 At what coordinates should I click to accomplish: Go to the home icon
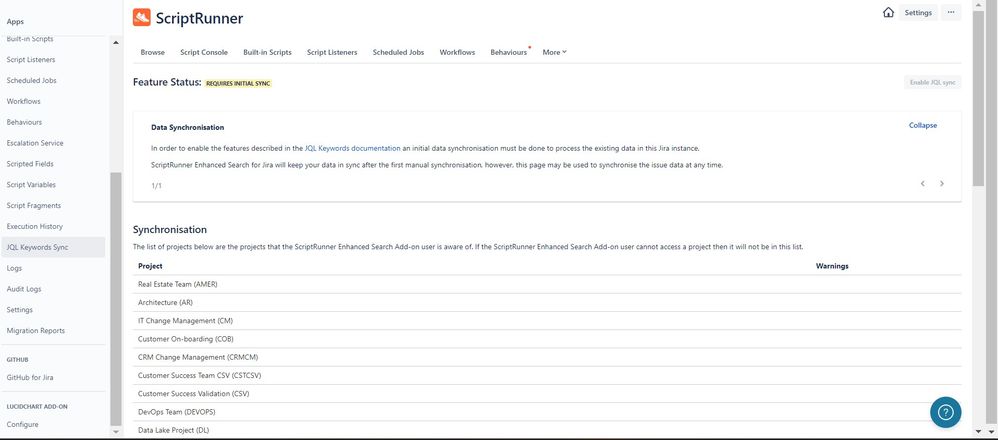889,13
